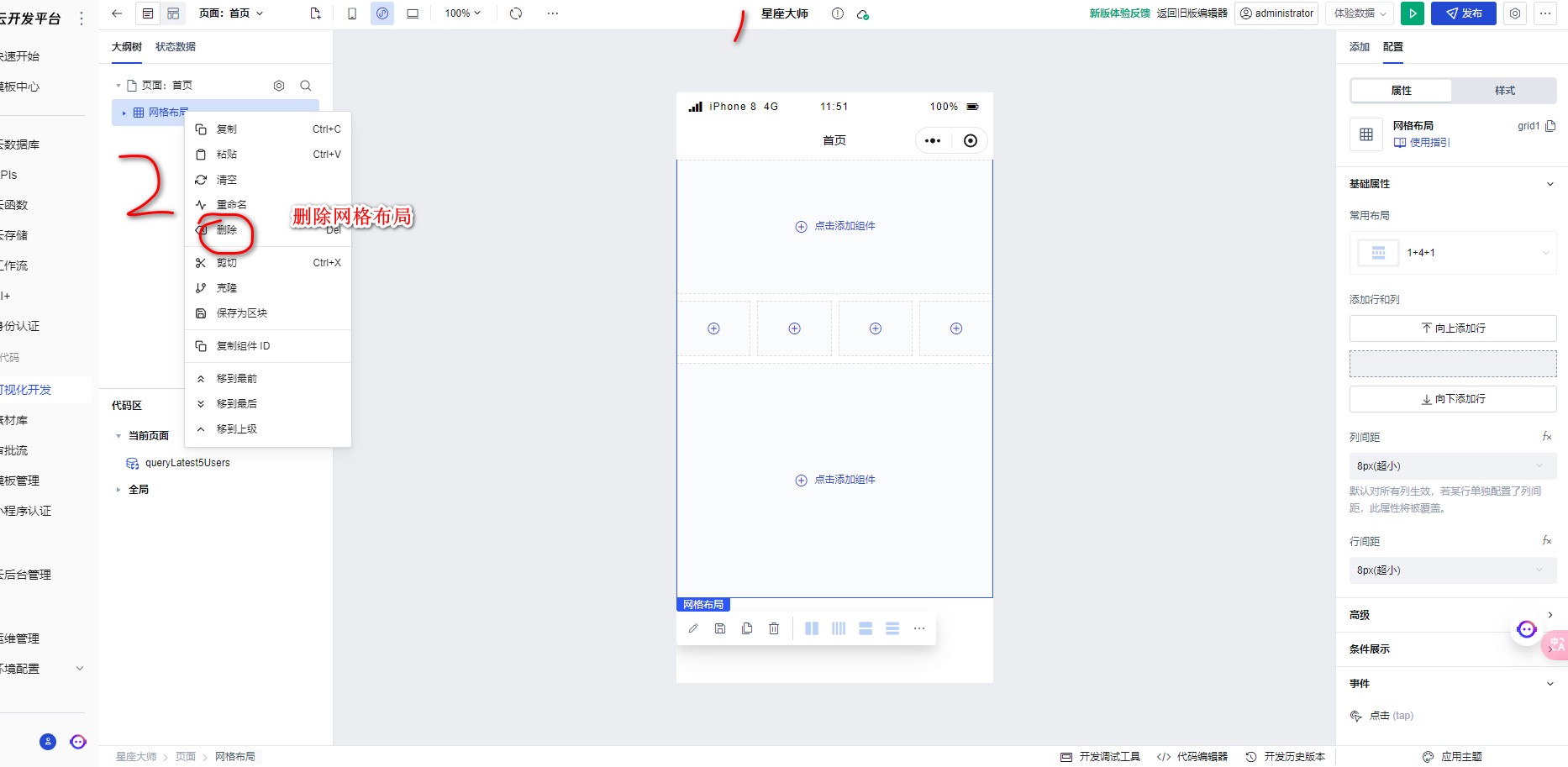Click the refresh icon in the top toolbar
The width and height of the screenshot is (1568, 767).
[516, 13]
